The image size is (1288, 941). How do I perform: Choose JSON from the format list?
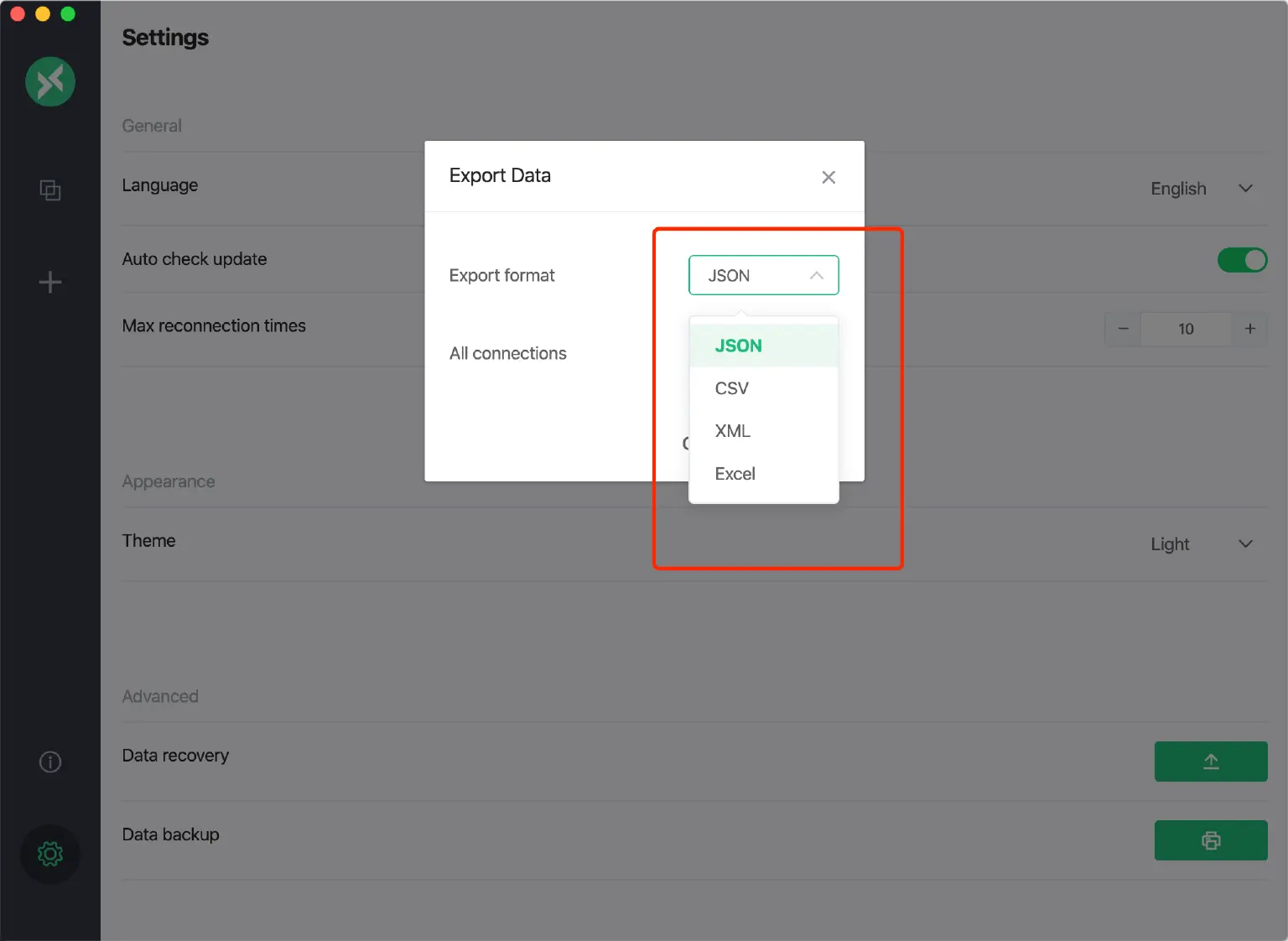(x=738, y=346)
